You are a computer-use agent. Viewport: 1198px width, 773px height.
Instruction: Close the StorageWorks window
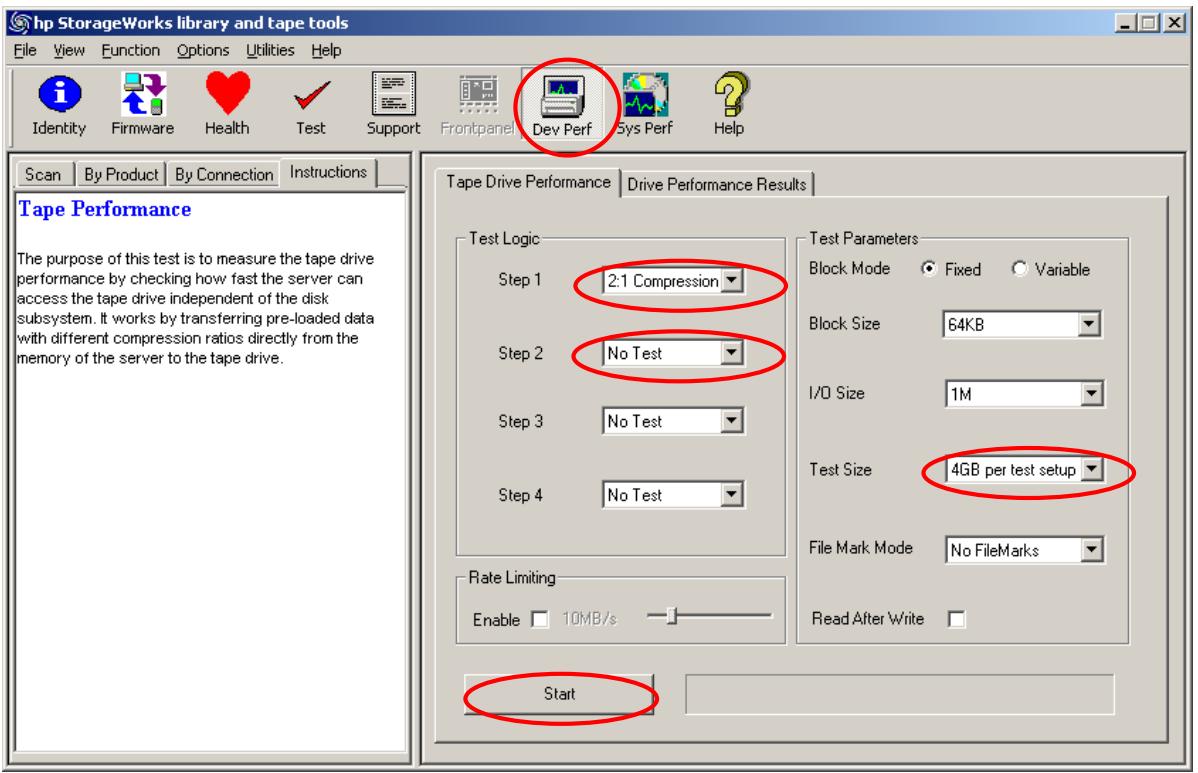[x=1174, y=23]
